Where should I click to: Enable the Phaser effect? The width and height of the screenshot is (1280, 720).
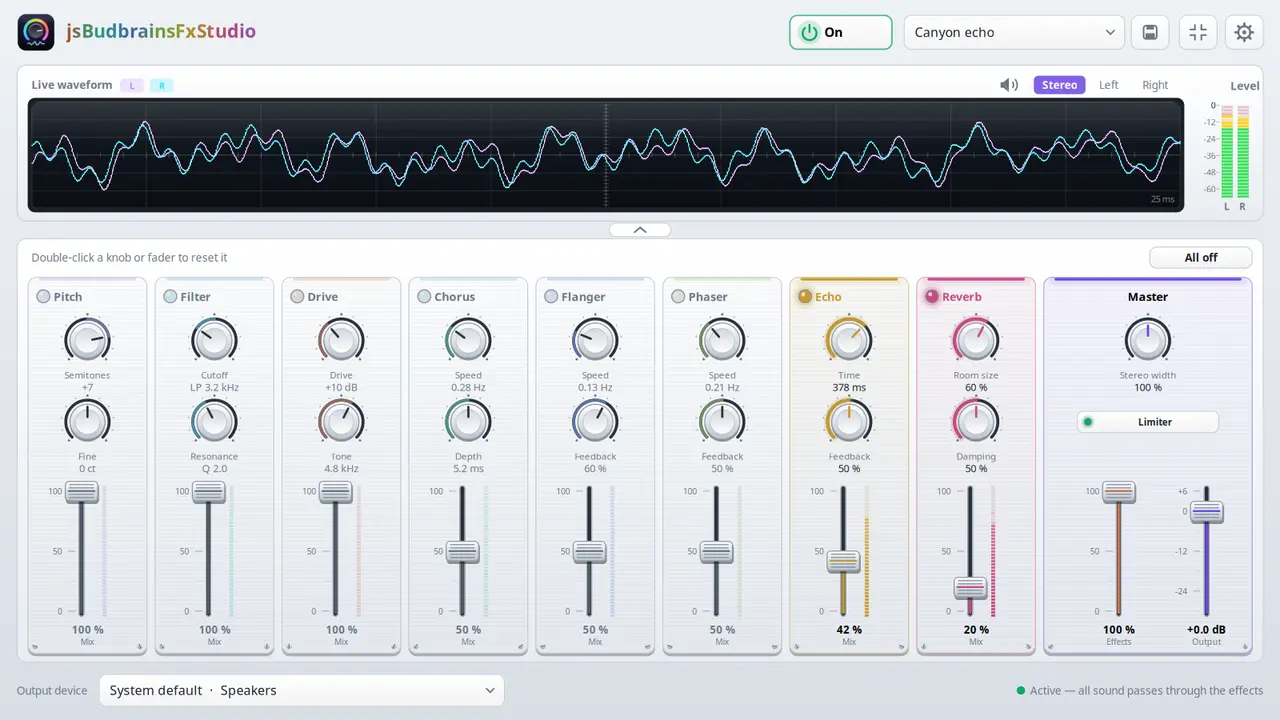pyautogui.click(x=678, y=296)
